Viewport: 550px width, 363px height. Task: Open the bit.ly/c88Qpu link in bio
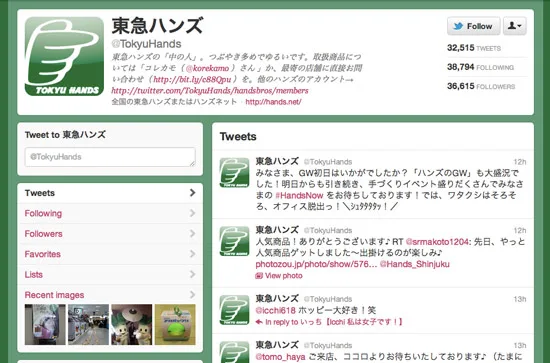pyautogui.click(x=192, y=79)
